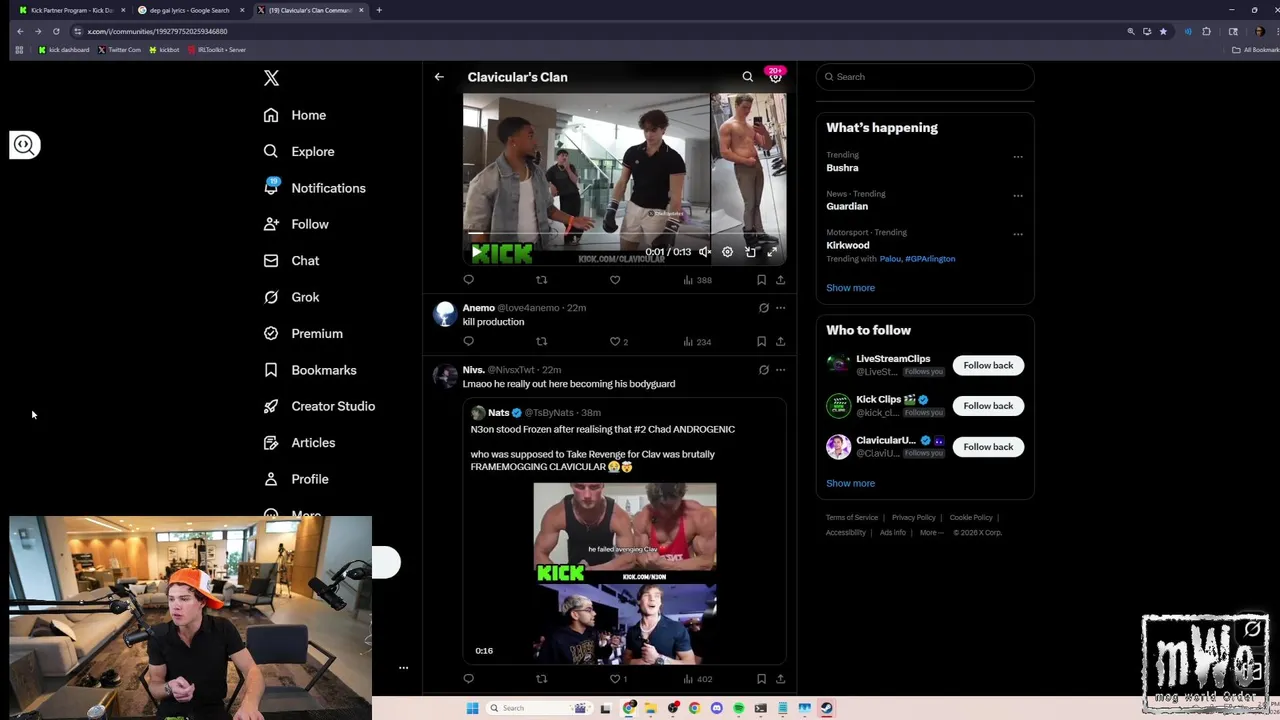Open Articles in the sidebar
Viewport: 1280px width, 720px height.
299,443
